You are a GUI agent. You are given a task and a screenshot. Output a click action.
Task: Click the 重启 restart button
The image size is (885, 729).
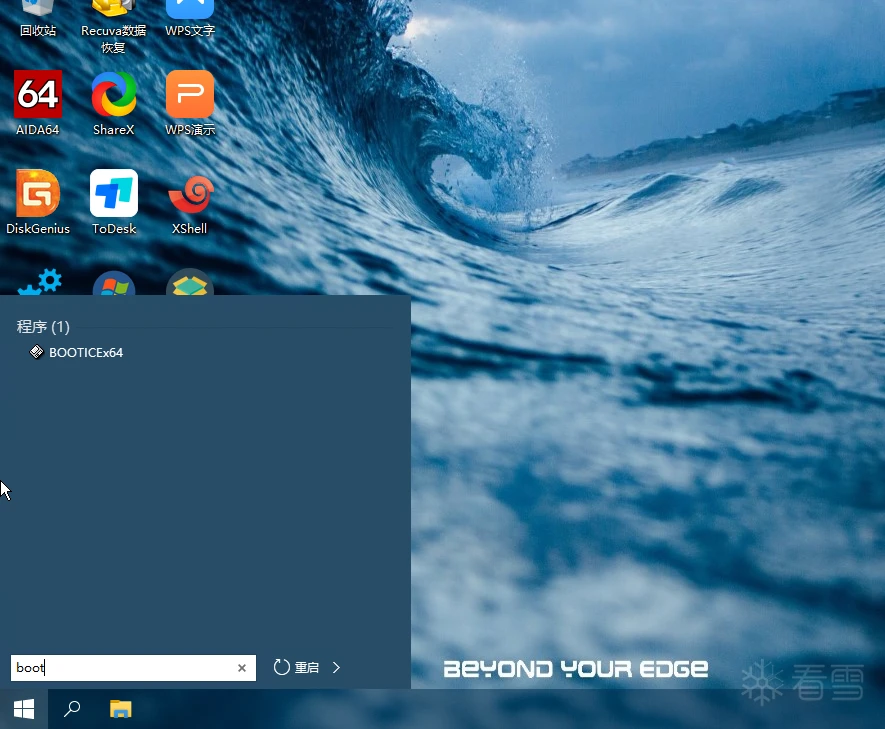click(x=296, y=667)
